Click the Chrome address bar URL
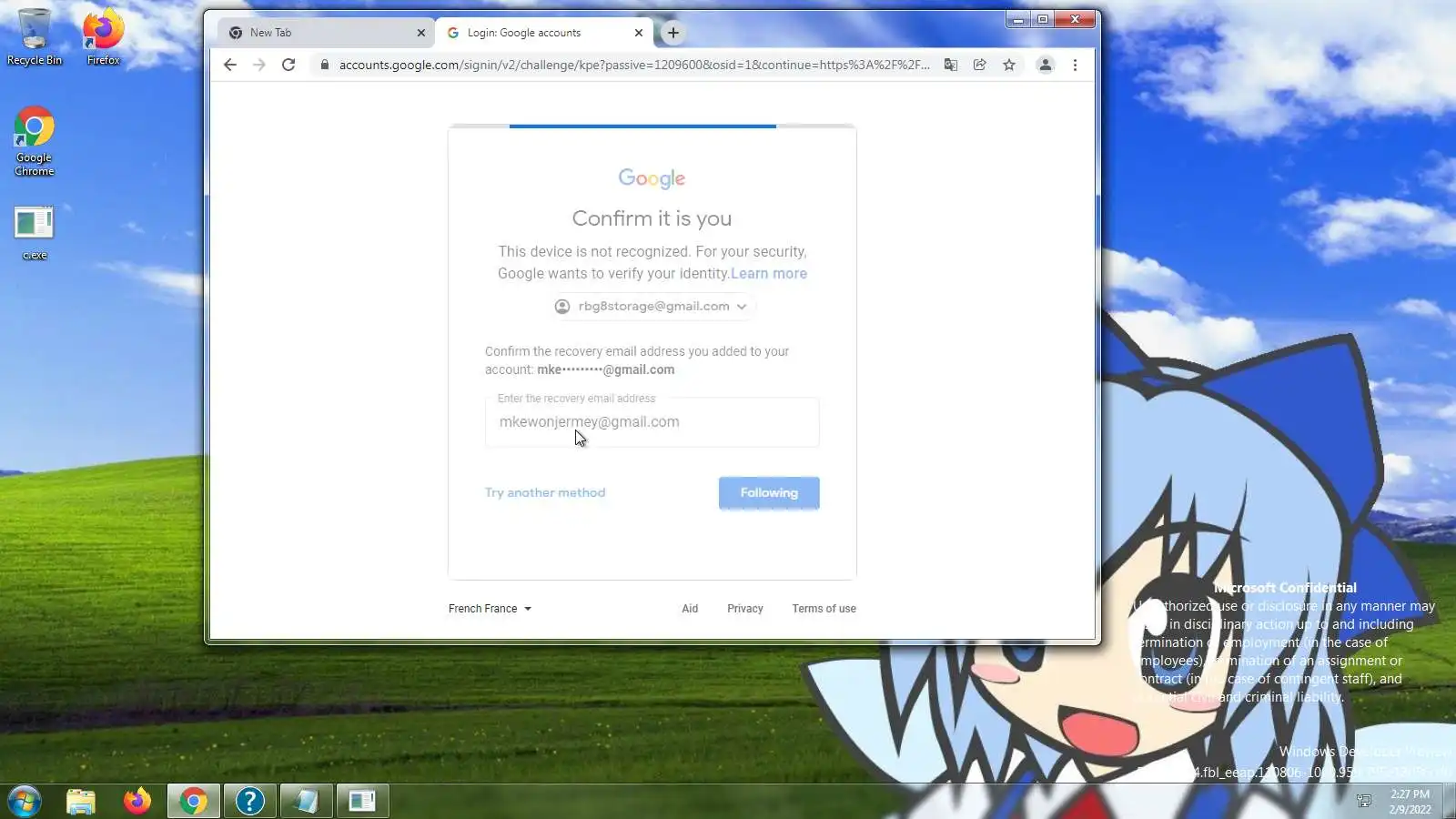This screenshot has height=819, width=1456. pos(634,65)
